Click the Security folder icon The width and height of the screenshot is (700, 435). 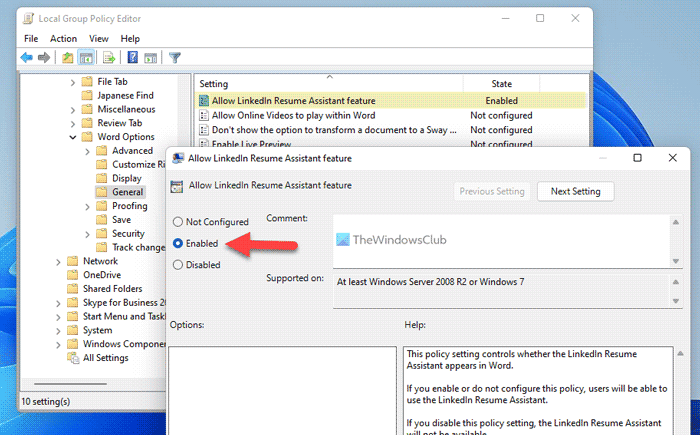click(x=102, y=234)
